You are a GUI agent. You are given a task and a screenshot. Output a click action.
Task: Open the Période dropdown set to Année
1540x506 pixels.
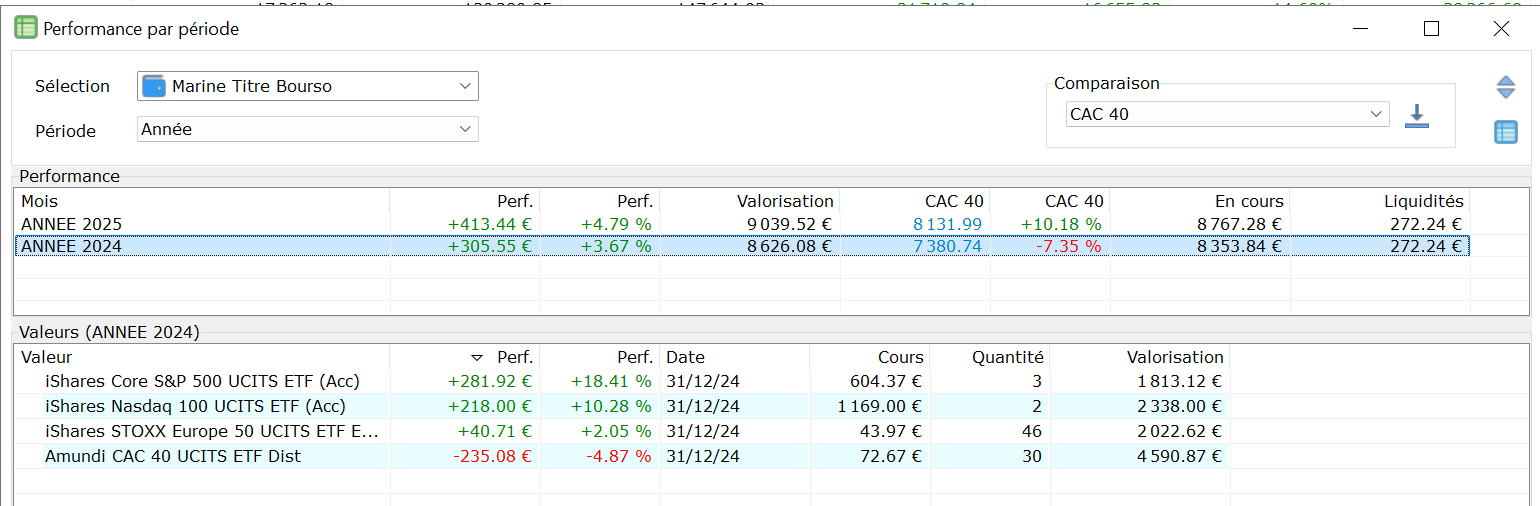[308, 129]
